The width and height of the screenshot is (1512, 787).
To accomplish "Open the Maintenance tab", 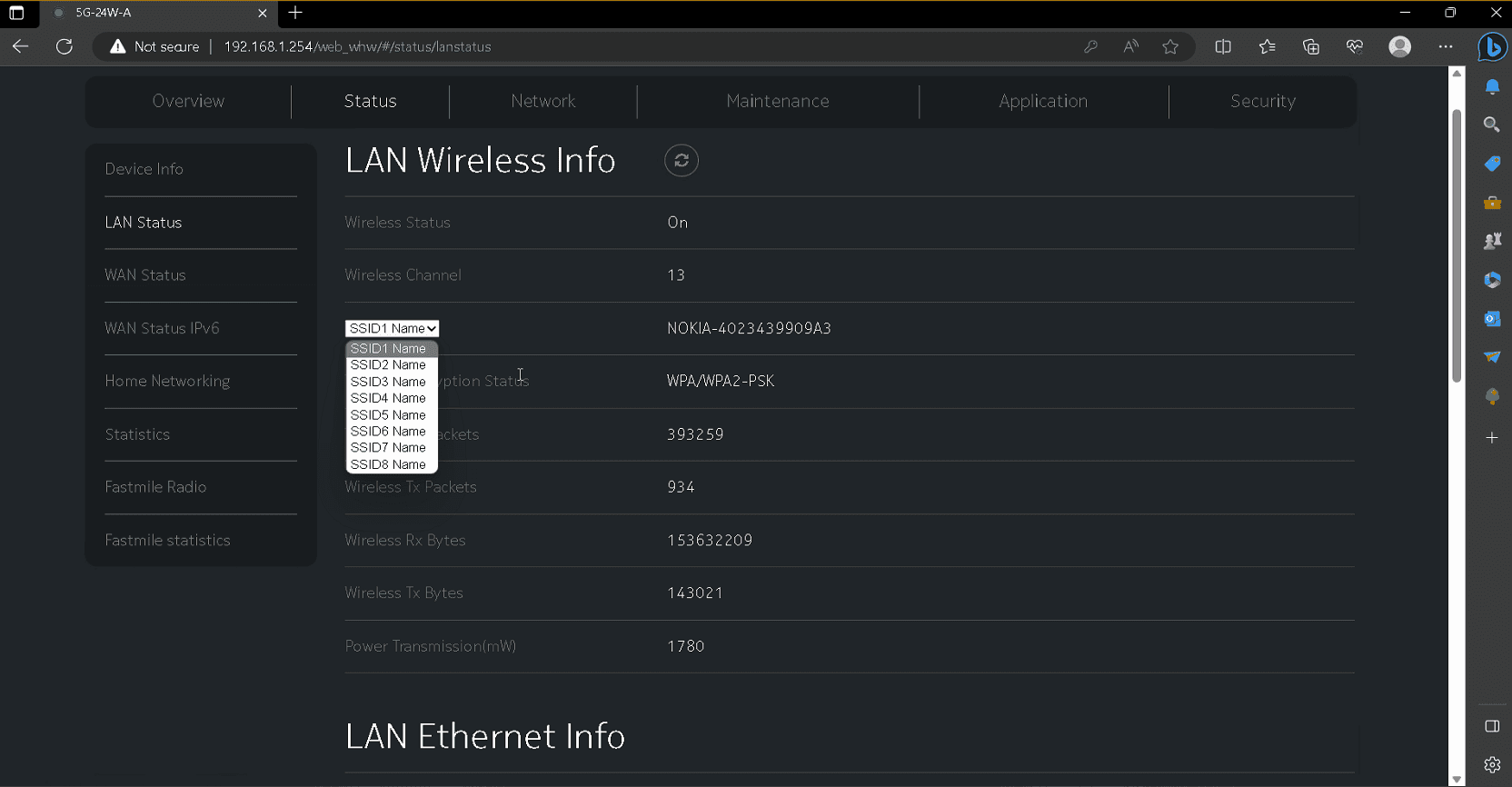I will [777, 101].
